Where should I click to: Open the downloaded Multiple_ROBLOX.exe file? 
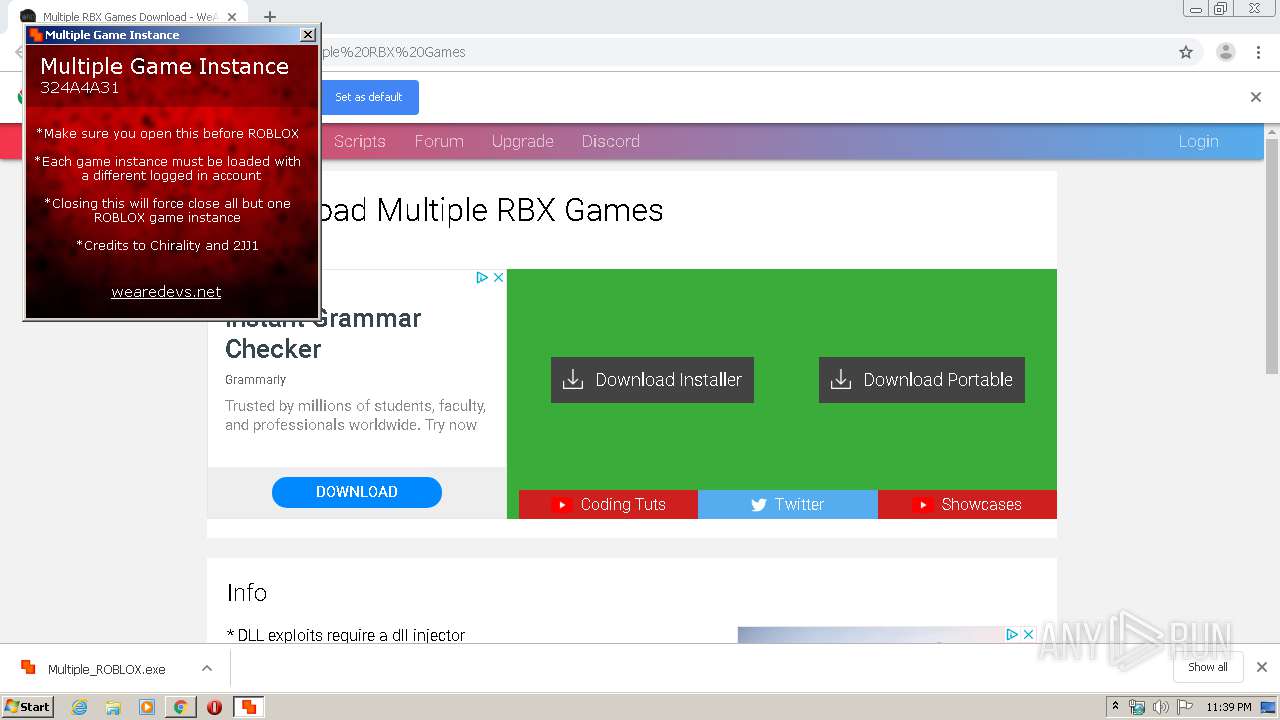tap(106, 669)
